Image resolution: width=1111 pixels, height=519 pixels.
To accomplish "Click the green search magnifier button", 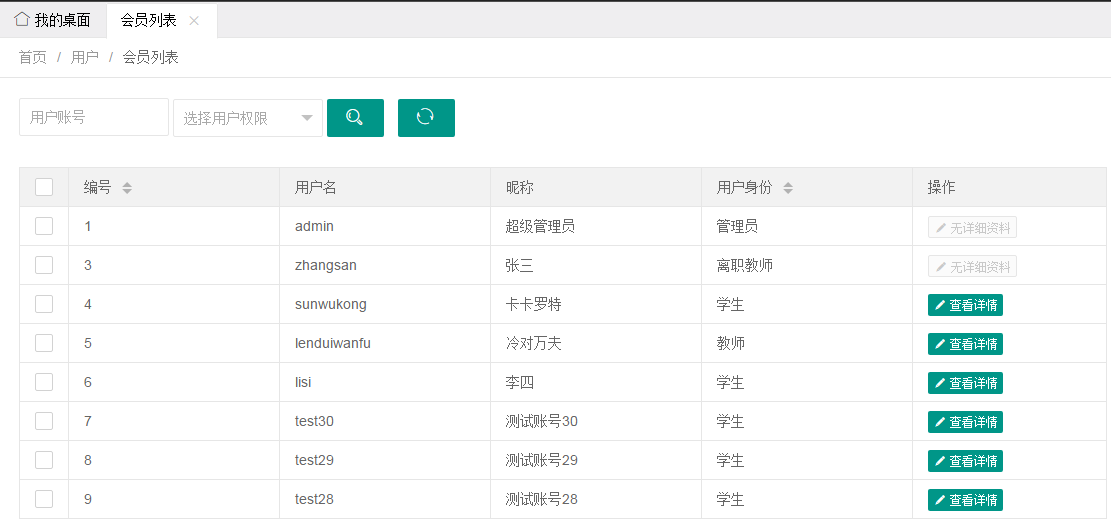I will pyautogui.click(x=355, y=117).
